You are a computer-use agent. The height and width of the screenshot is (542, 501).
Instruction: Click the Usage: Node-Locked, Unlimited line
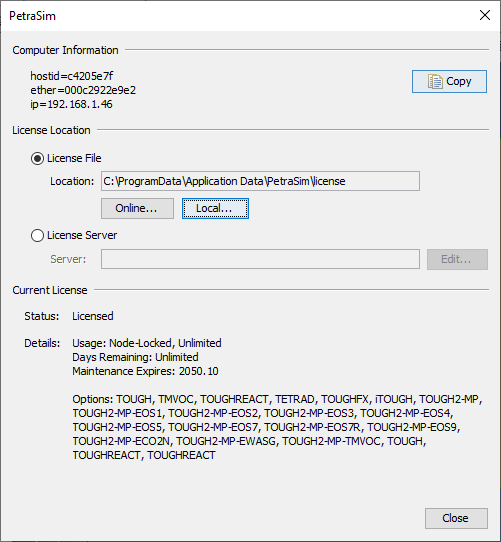point(147,343)
